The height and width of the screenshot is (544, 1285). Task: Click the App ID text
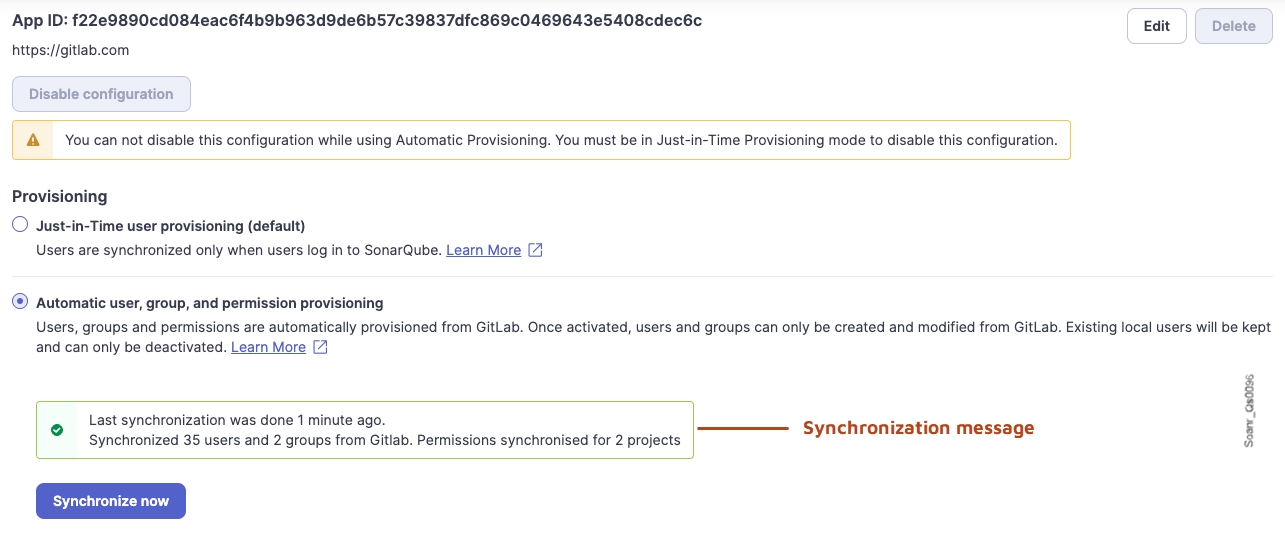357,21
